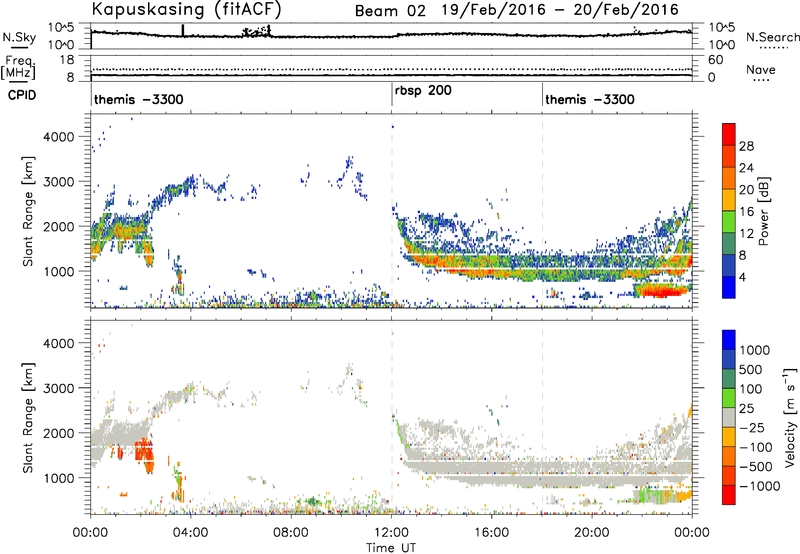
Task: Select the "Freq. [MHz]" axis label
Action: click(18, 67)
